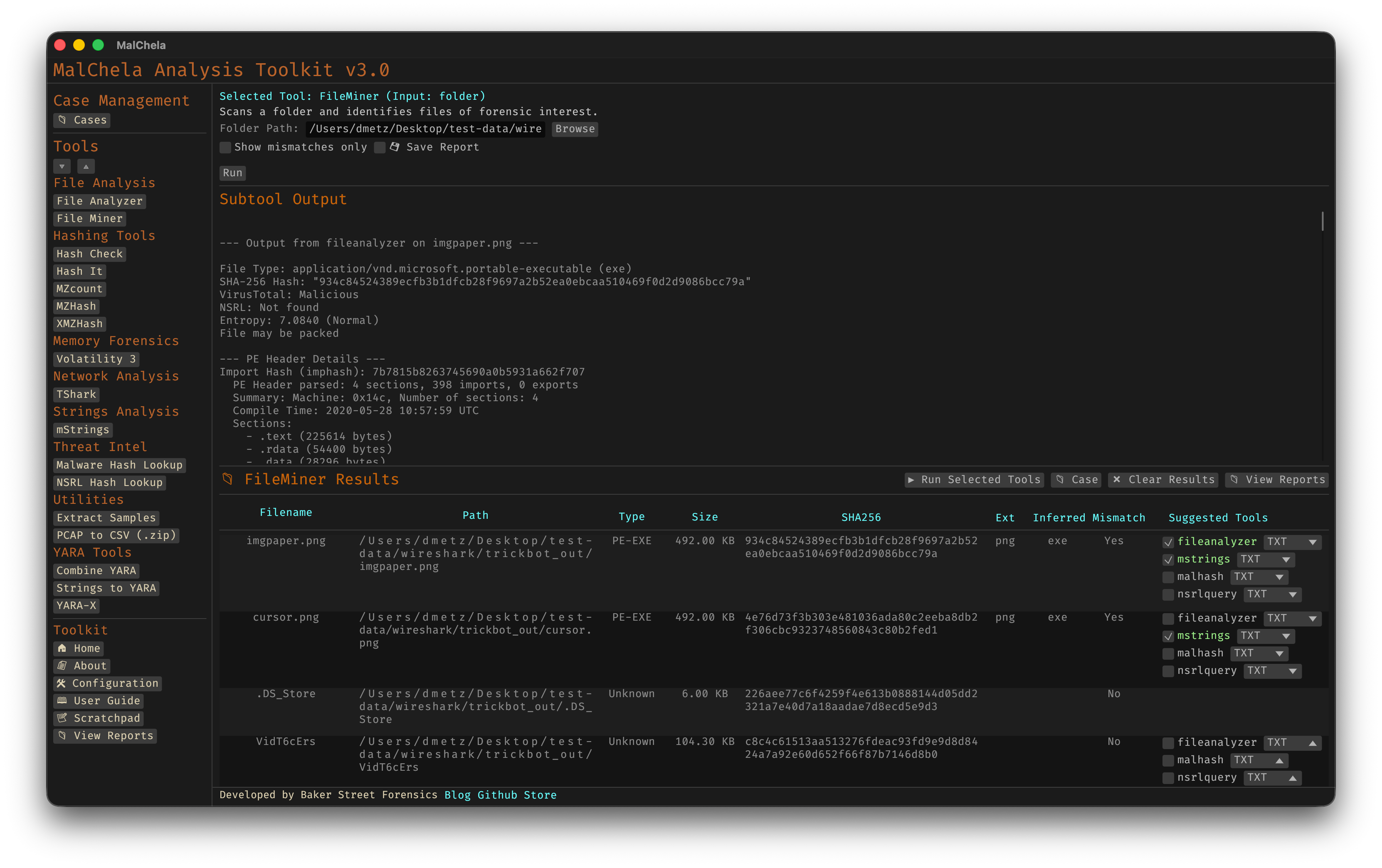Select Strings to YARA tool
The height and width of the screenshot is (868, 1382).
[x=106, y=588]
